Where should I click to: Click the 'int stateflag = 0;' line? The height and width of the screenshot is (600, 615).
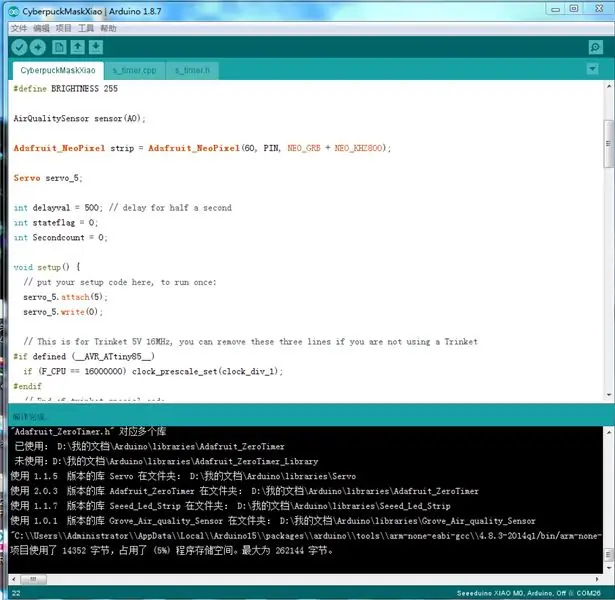point(56,223)
